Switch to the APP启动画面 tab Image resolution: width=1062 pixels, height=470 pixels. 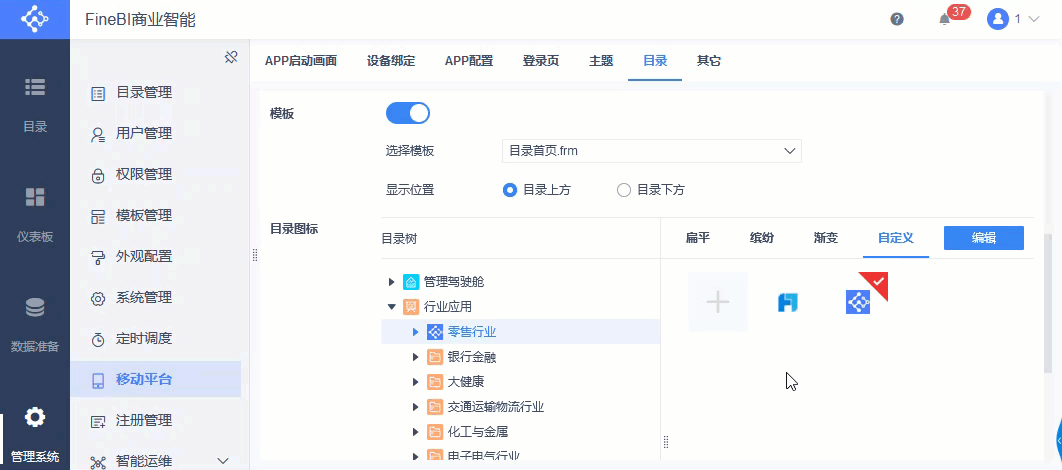click(x=301, y=61)
